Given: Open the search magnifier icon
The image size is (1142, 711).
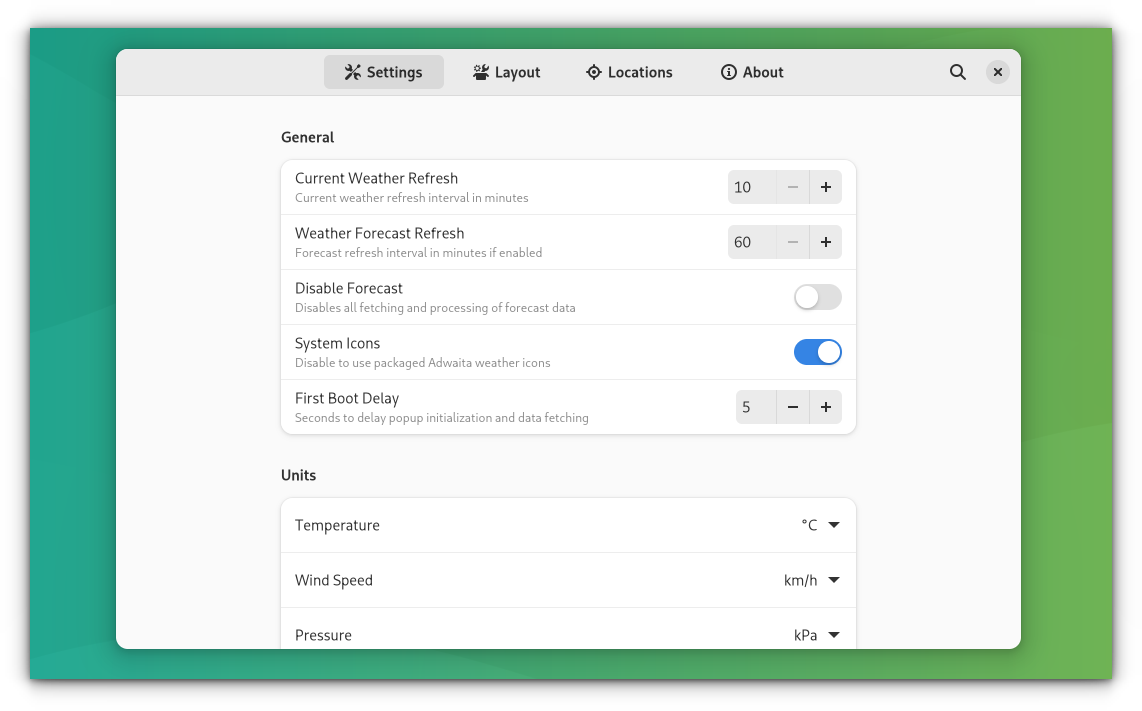Looking at the screenshot, I should pos(958,72).
